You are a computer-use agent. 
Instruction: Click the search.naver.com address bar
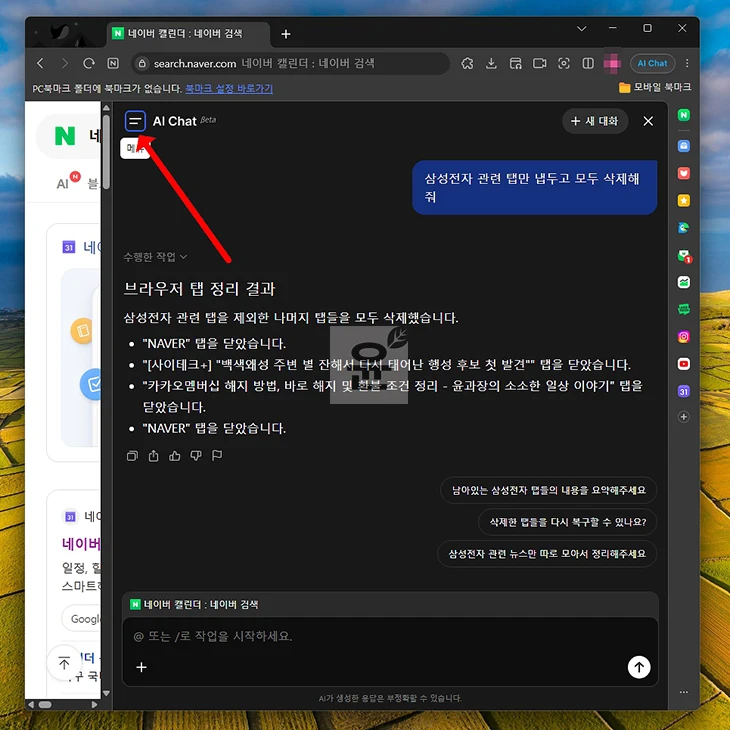coord(291,63)
